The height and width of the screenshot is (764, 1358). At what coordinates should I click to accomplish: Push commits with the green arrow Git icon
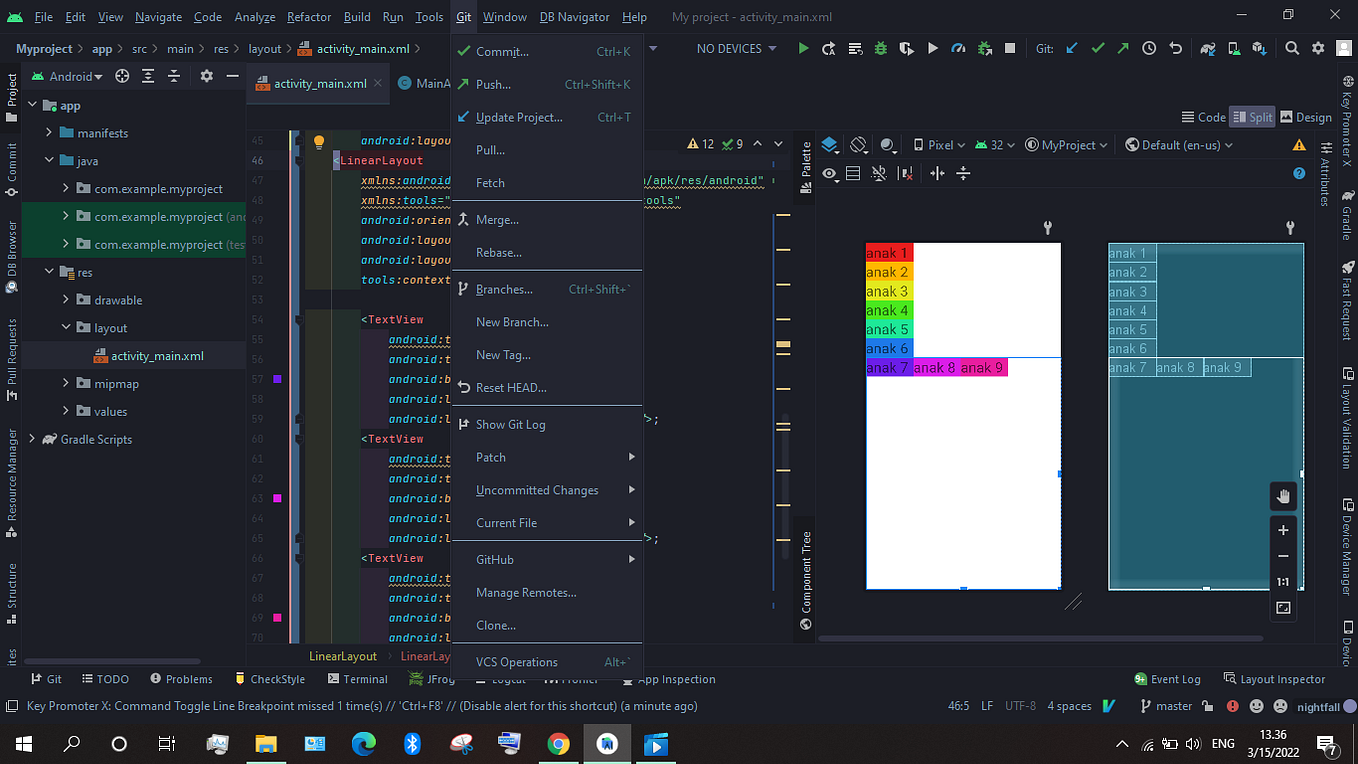1125,47
